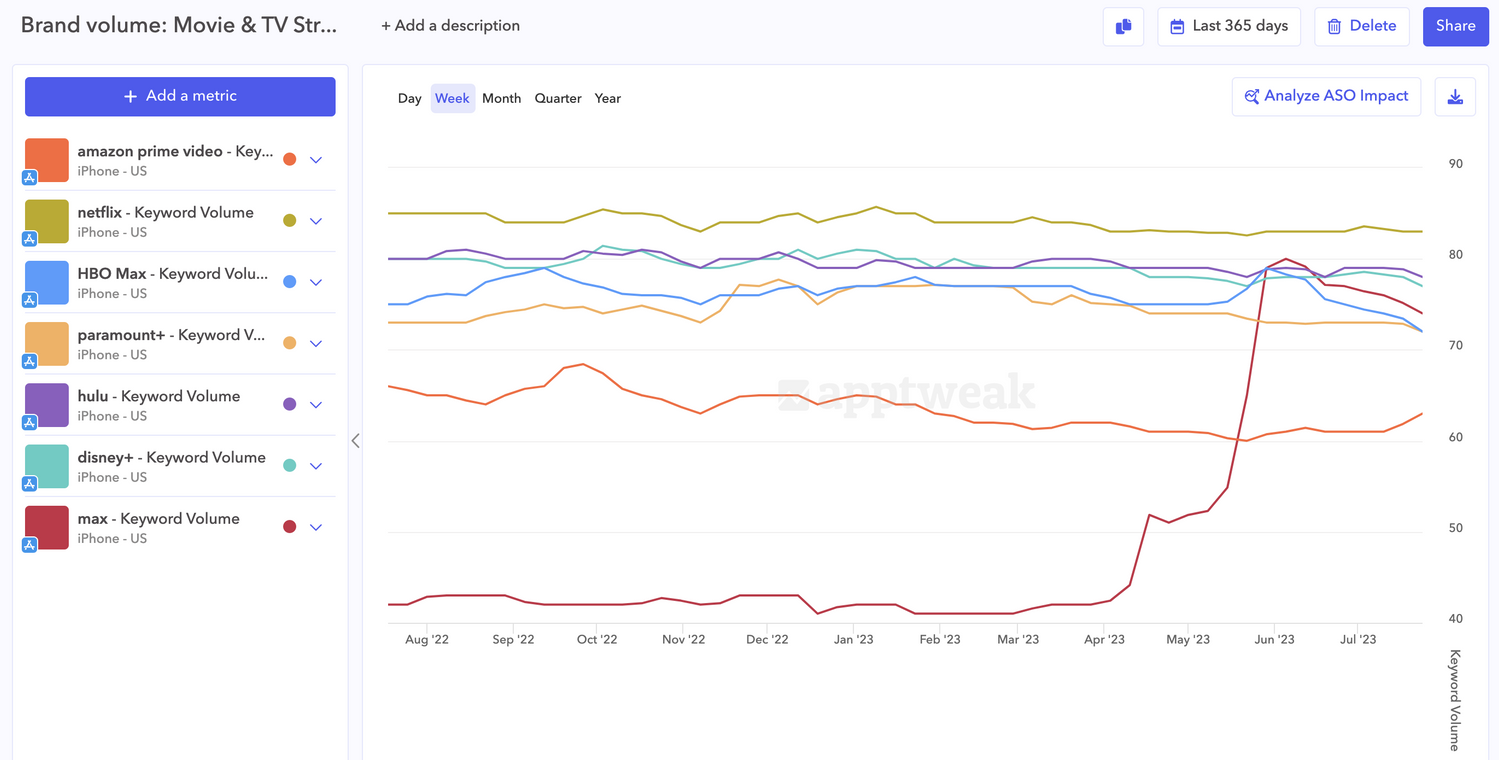The image size is (1499, 760).
Task: Click App Store badge on amazon prime video
Action: (30, 177)
